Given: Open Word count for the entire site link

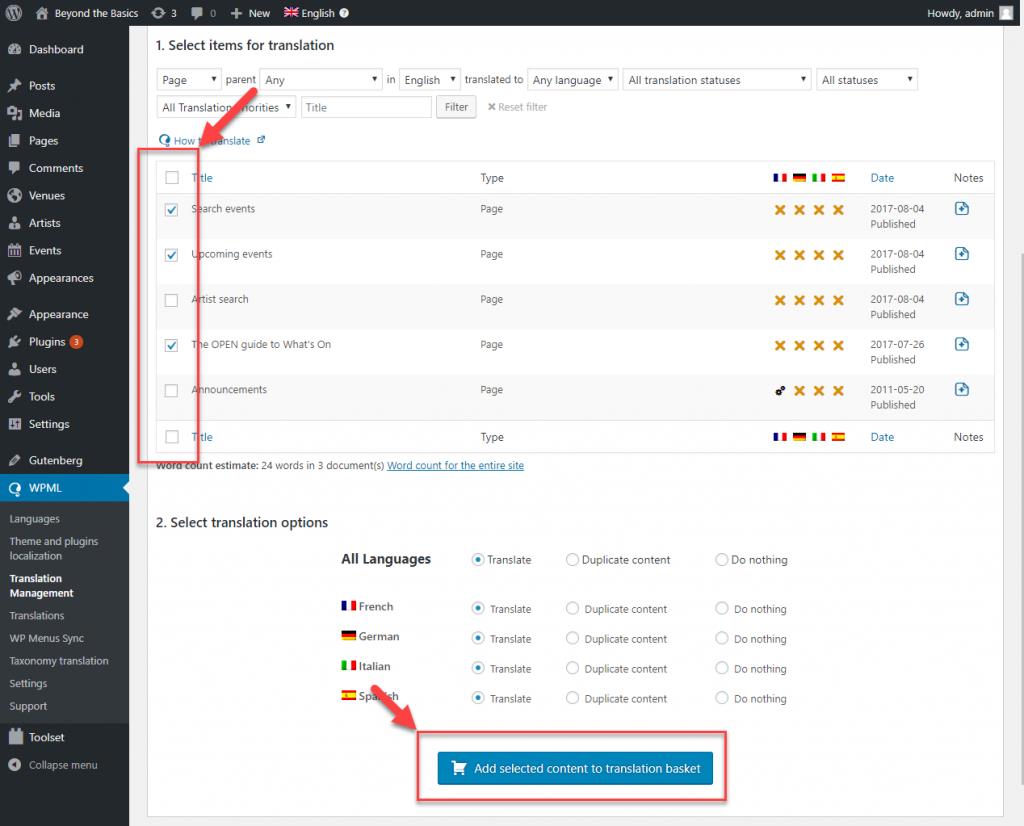Looking at the screenshot, I should [455, 466].
